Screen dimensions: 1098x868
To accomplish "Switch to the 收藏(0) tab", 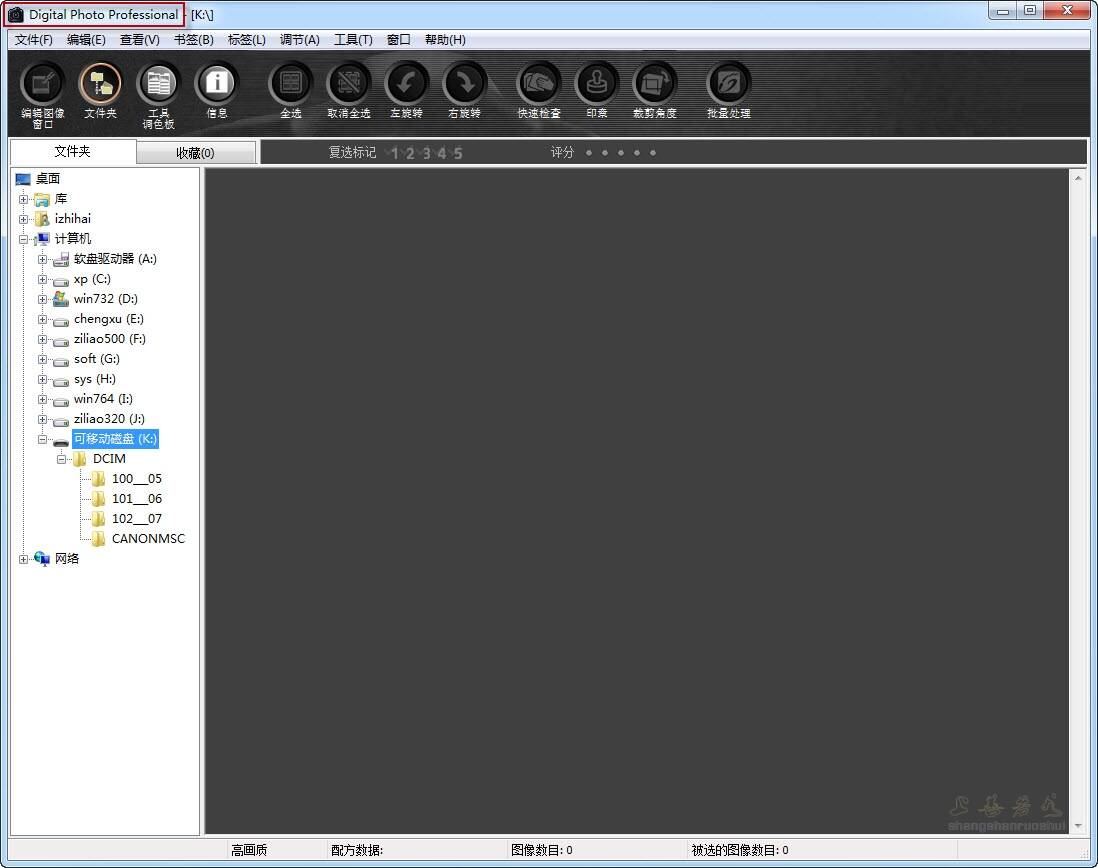I will [195, 153].
